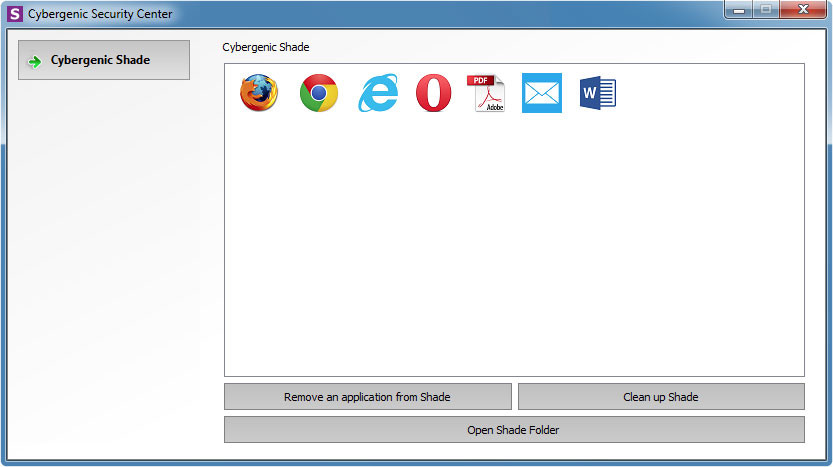833x467 pixels.
Task: Maximize the Cybergenic Security Center window
Action: [766, 10]
